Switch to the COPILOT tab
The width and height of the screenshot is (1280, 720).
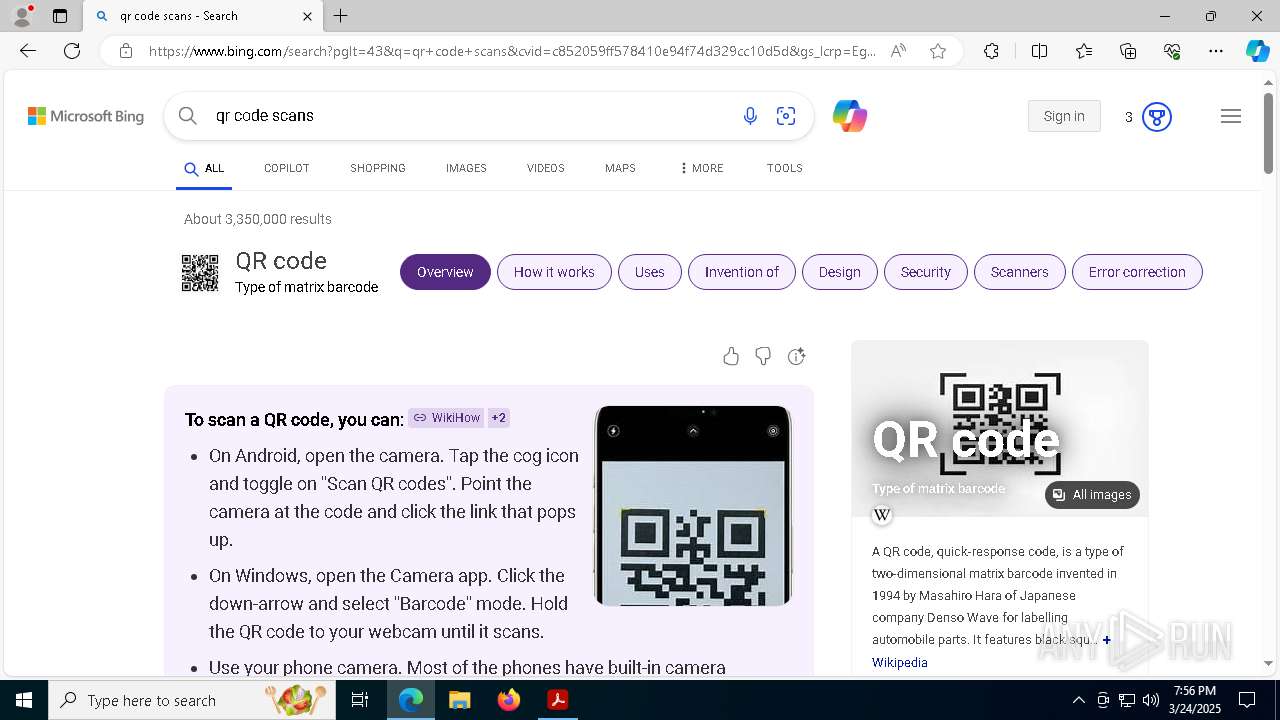click(286, 168)
